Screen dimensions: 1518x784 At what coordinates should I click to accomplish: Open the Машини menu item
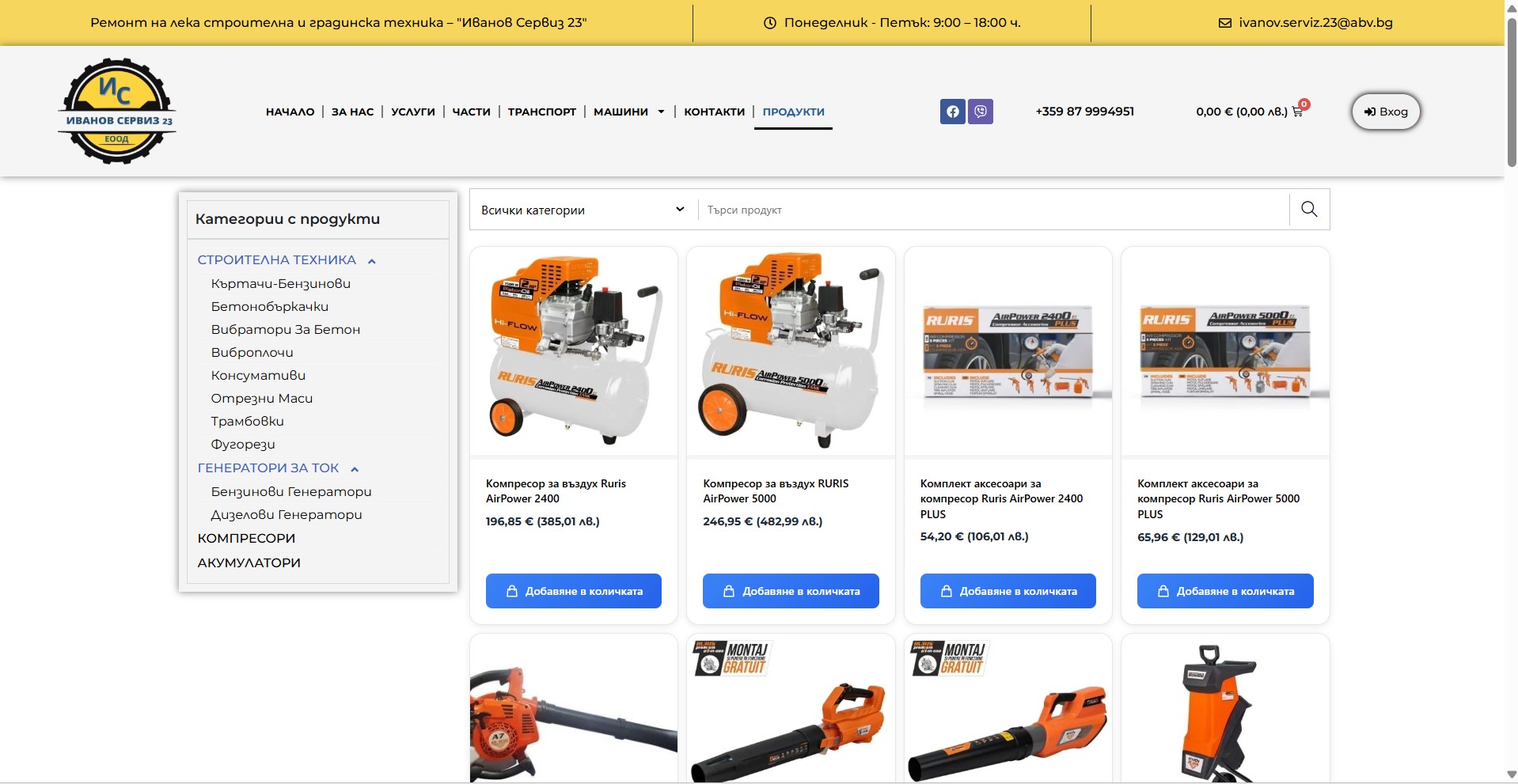pos(620,112)
